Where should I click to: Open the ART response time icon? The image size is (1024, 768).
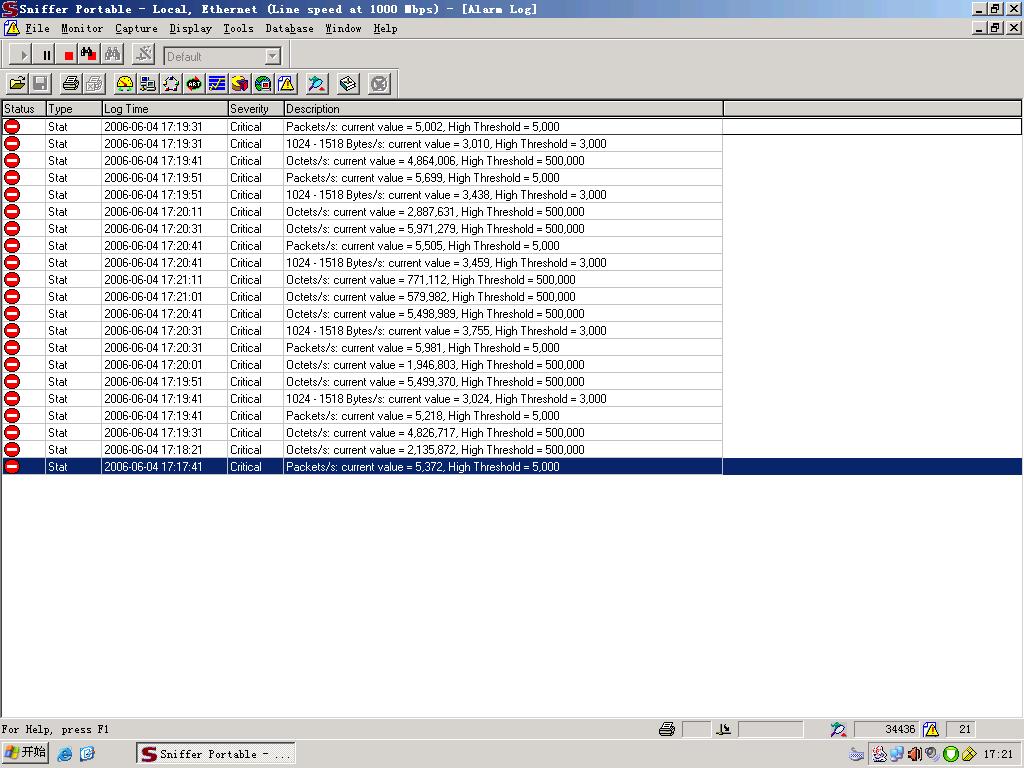(194, 84)
